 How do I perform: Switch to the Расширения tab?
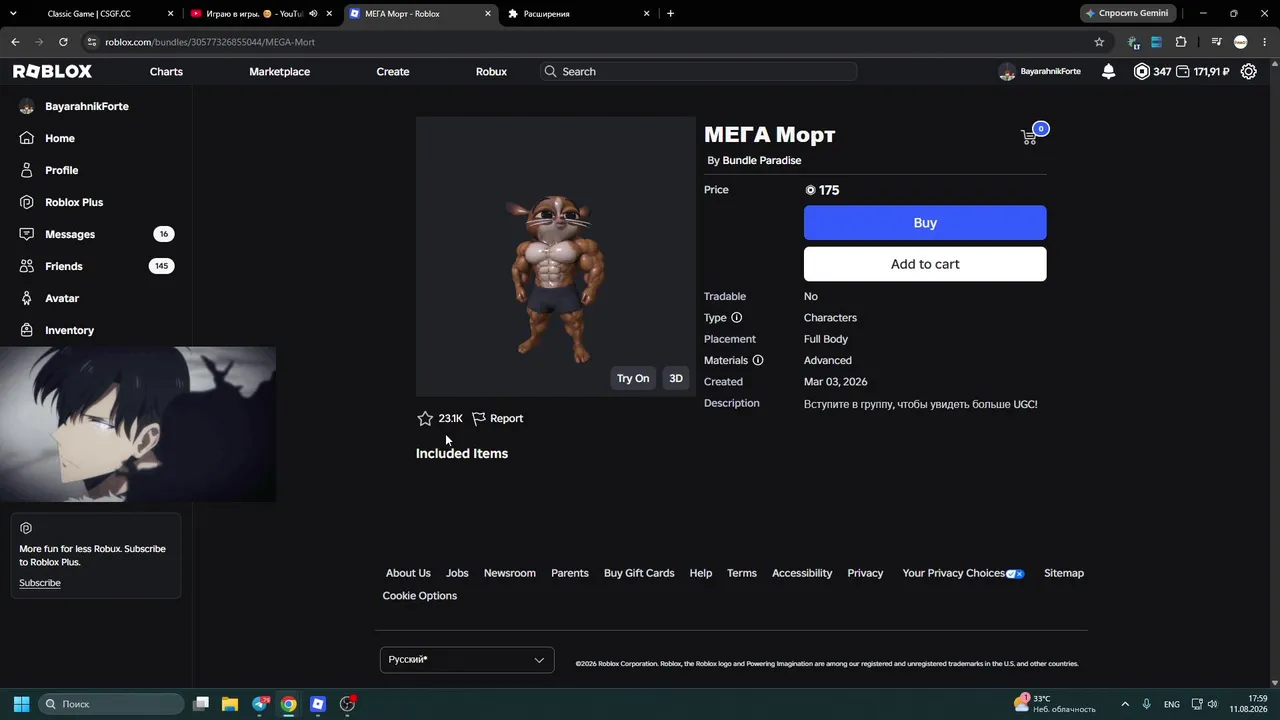coord(579,14)
